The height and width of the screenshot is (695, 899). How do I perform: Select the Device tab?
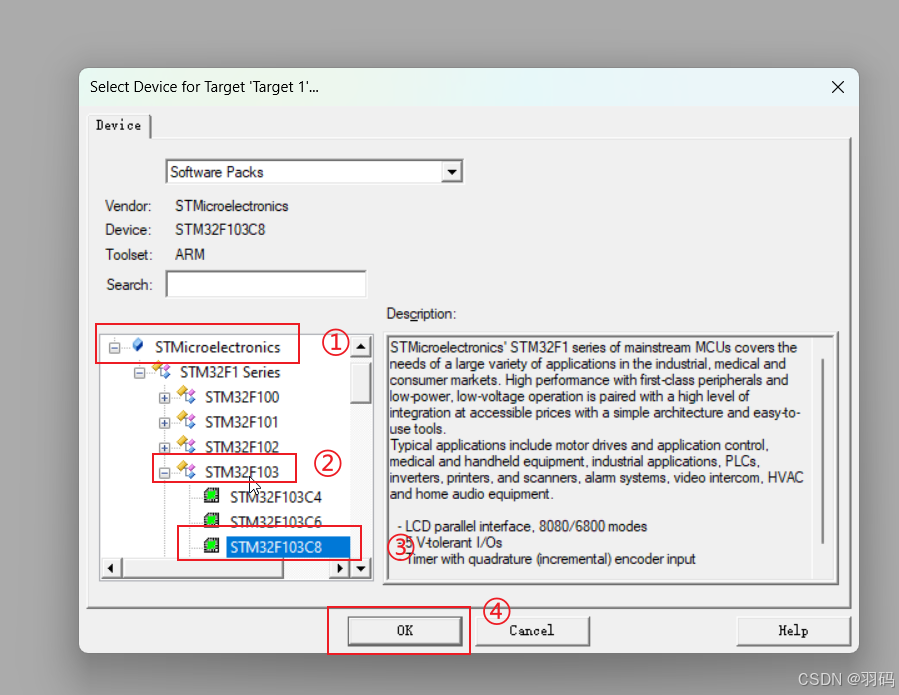click(x=119, y=126)
